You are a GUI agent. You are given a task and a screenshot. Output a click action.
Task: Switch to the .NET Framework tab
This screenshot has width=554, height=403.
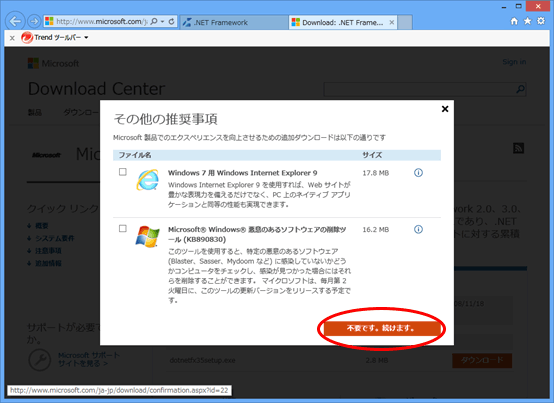(234, 23)
